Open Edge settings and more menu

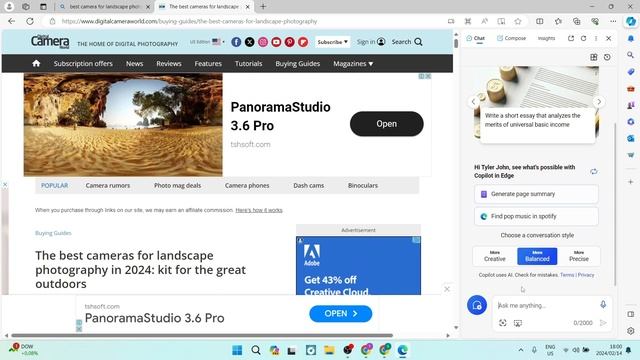613,21
